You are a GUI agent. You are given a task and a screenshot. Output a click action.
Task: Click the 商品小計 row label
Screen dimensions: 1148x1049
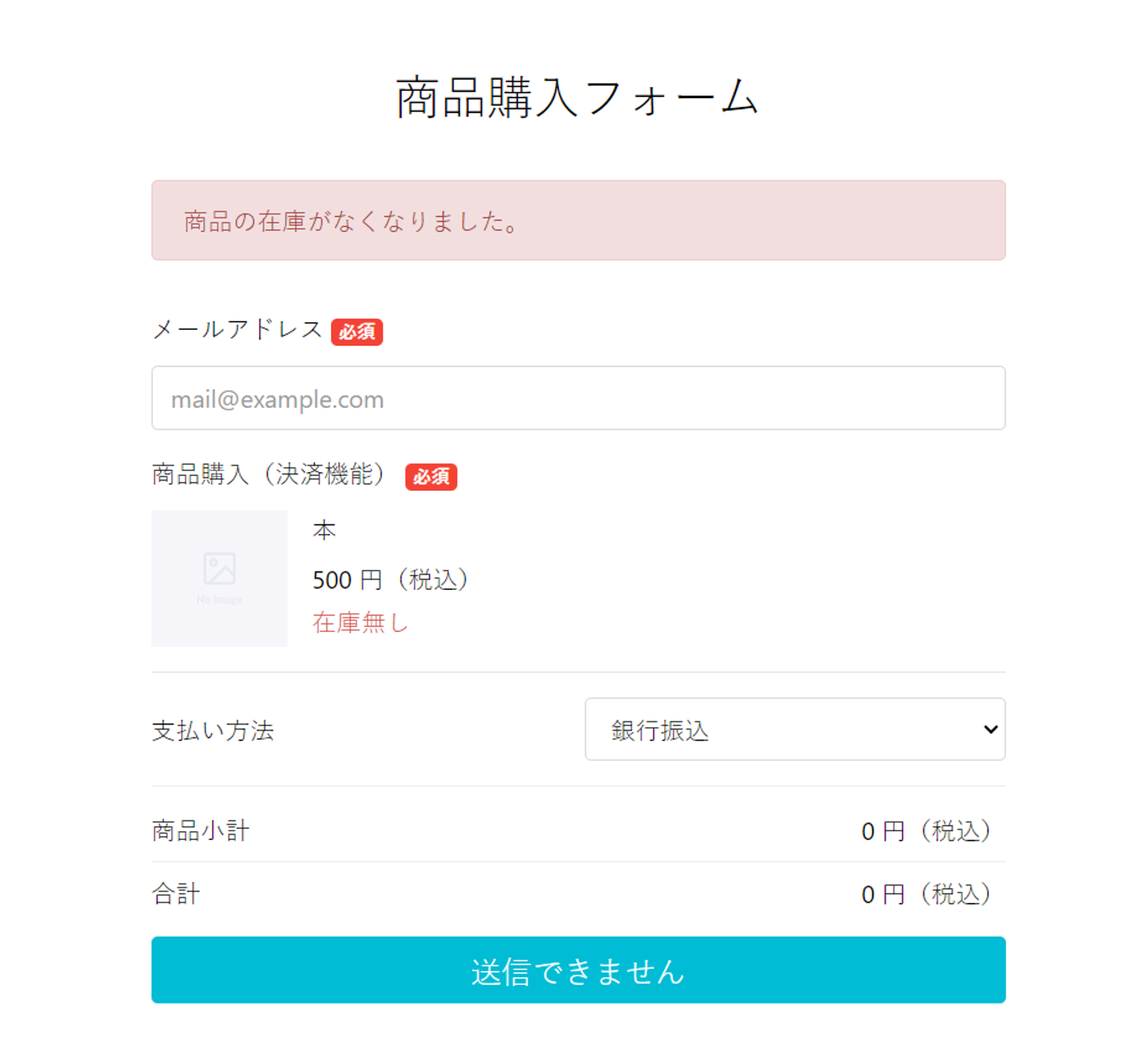pos(201,831)
